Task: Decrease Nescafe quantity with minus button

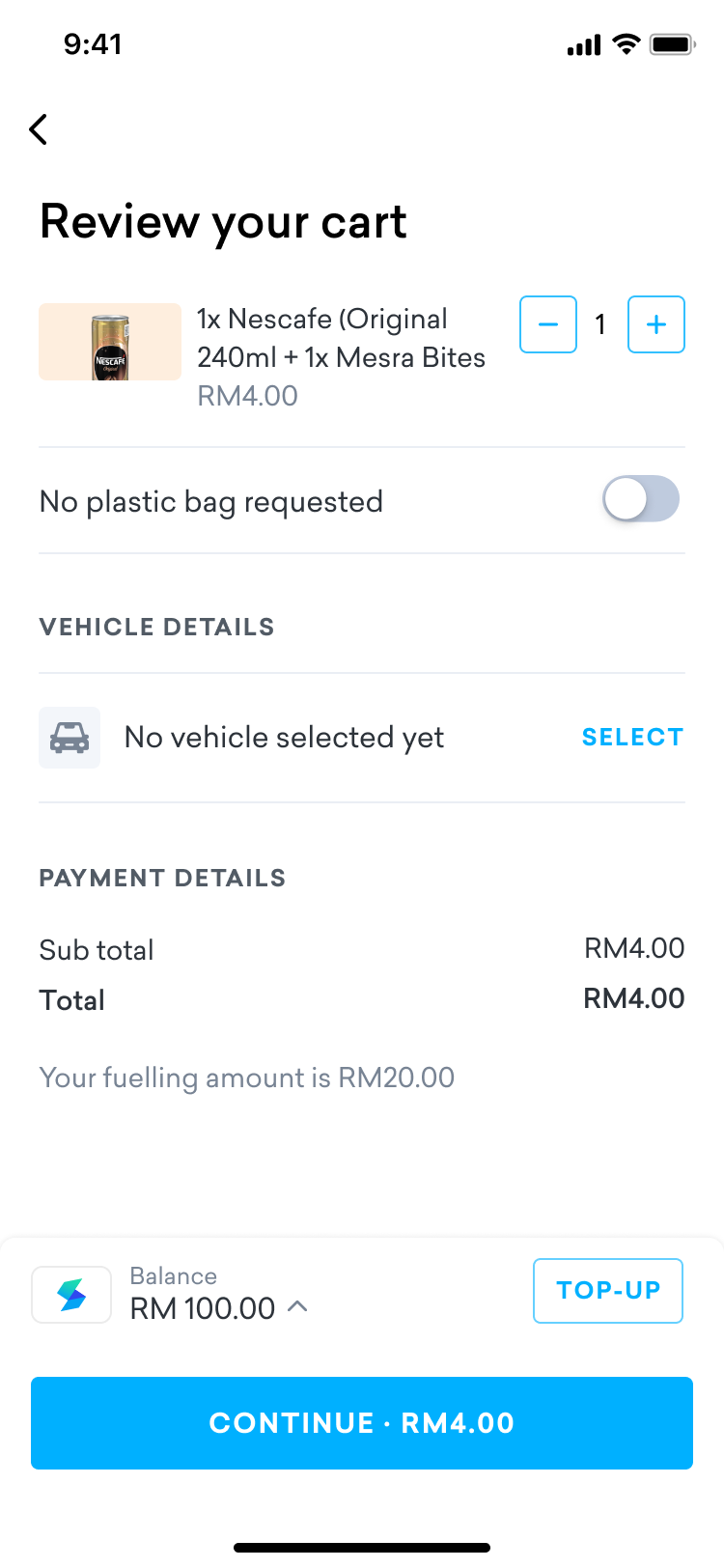Action: [x=548, y=324]
